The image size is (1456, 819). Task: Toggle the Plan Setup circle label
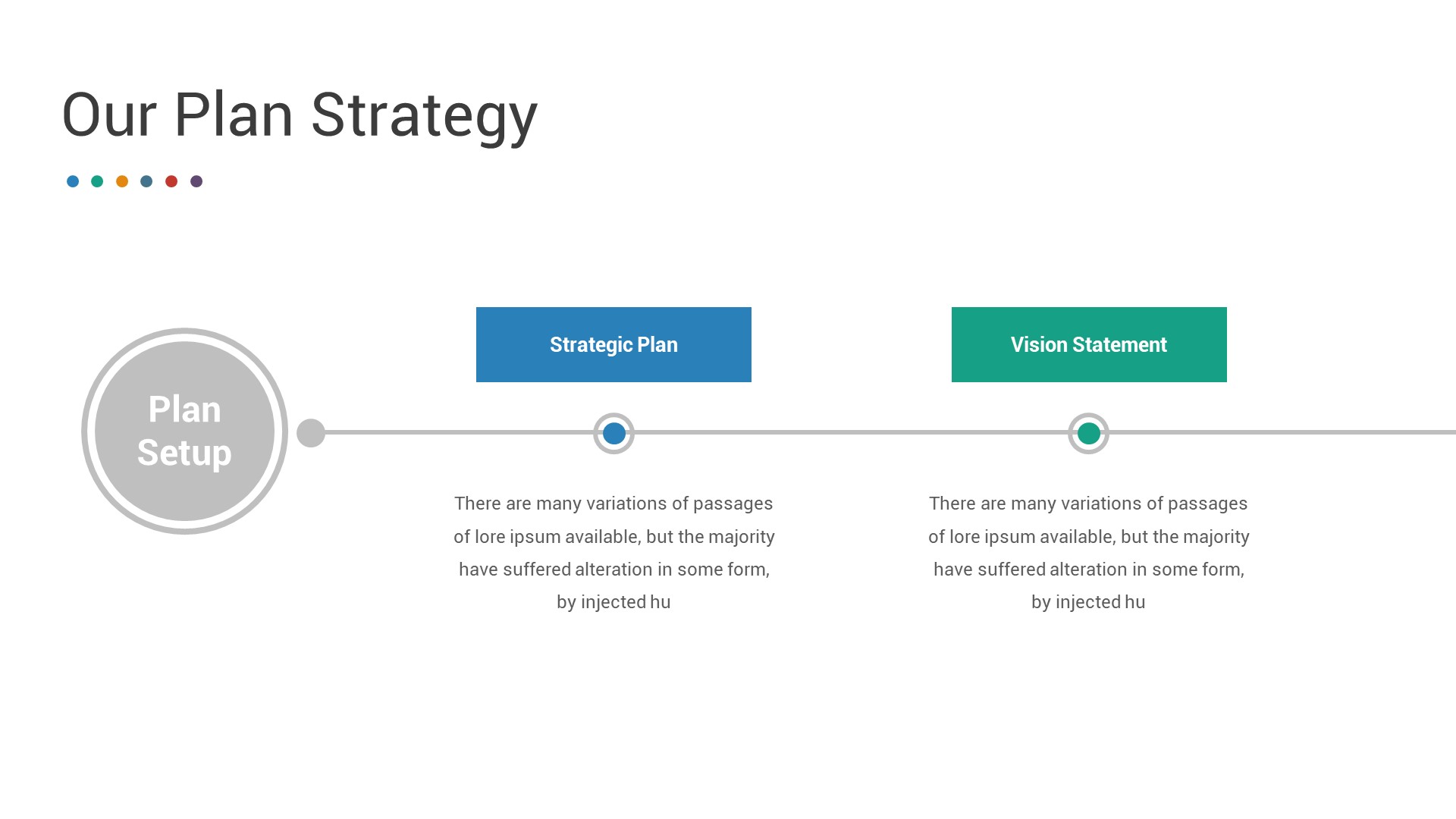(x=184, y=431)
